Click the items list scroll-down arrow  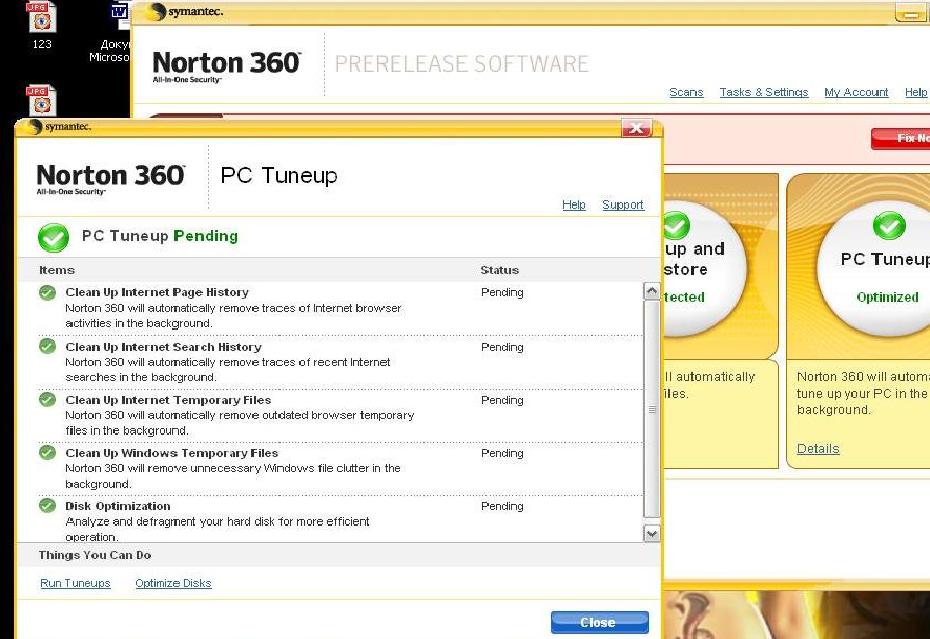tap(652, 533)
